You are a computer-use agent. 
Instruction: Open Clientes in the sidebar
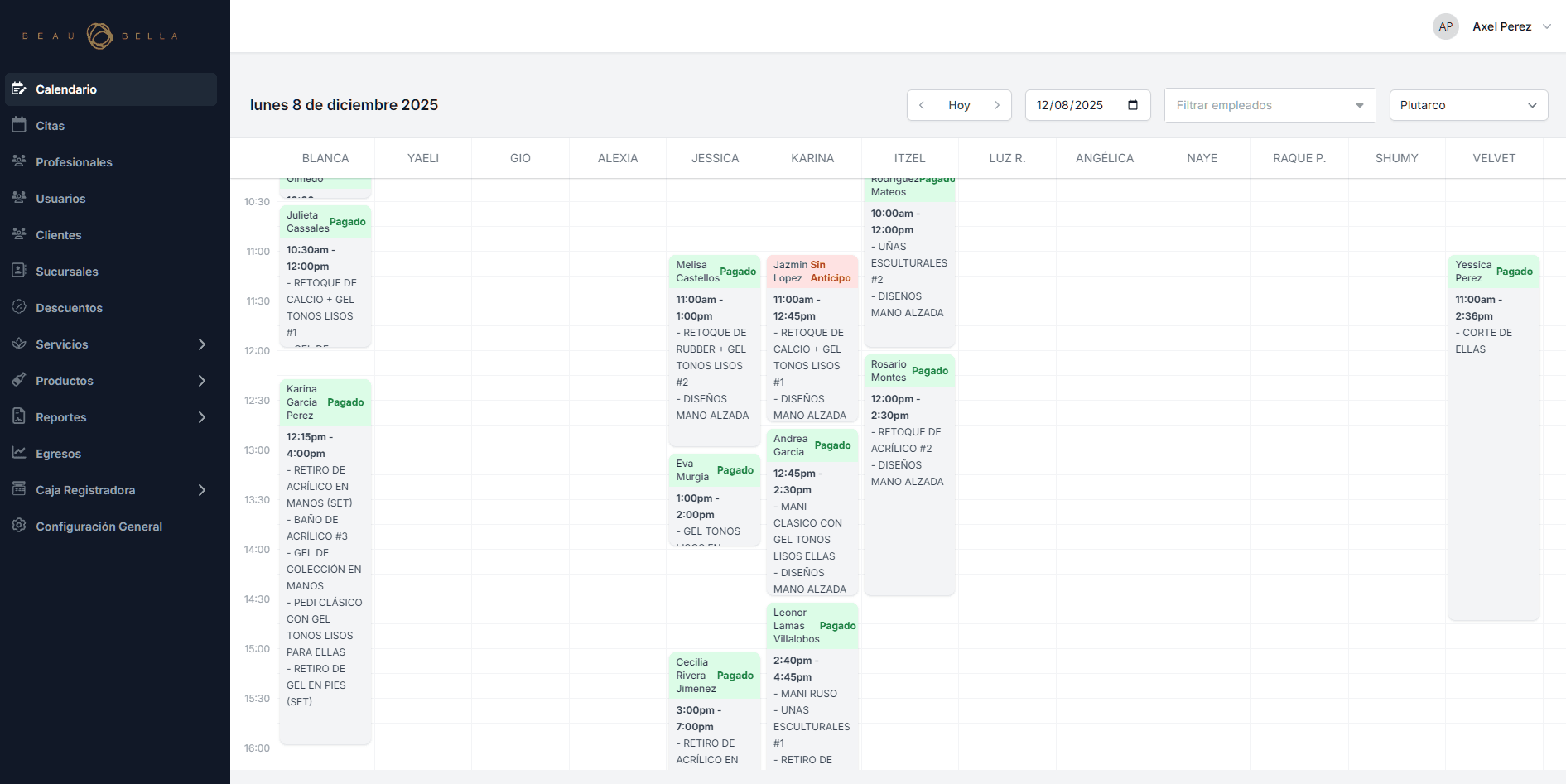pyautogui.click(x=58, y=235)
